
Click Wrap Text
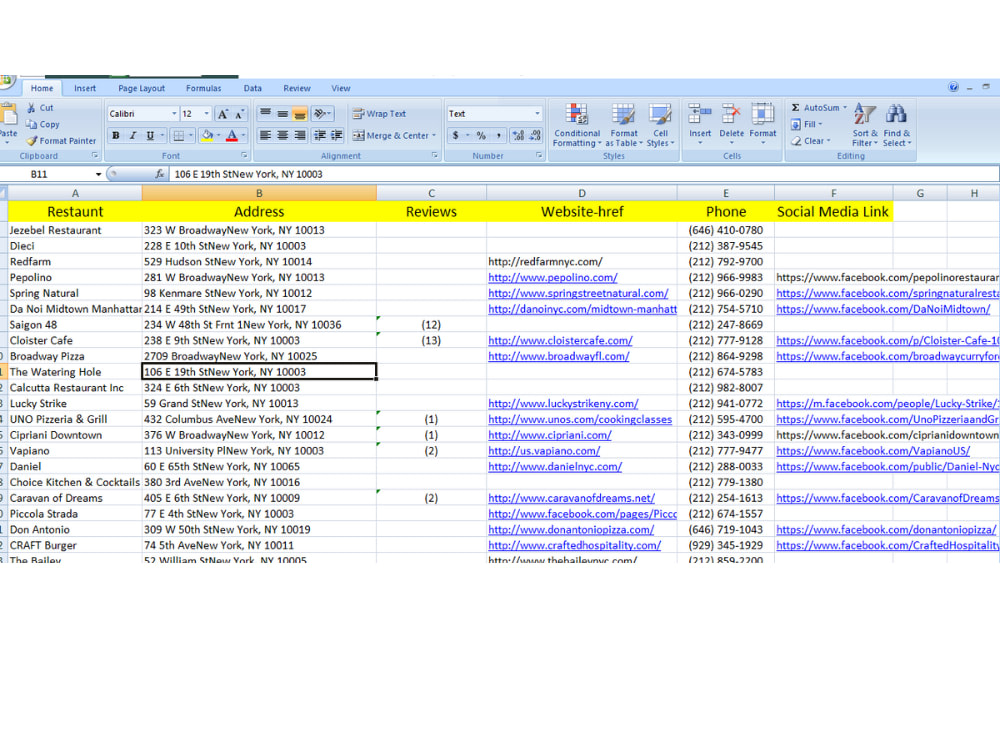coord(379,114)
